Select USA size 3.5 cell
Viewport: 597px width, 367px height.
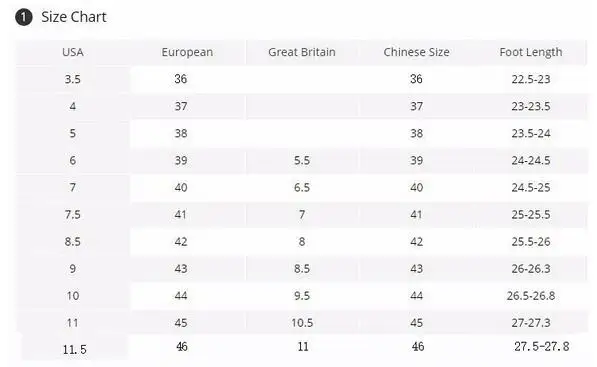pyautogui.click(x=73, y=79)
